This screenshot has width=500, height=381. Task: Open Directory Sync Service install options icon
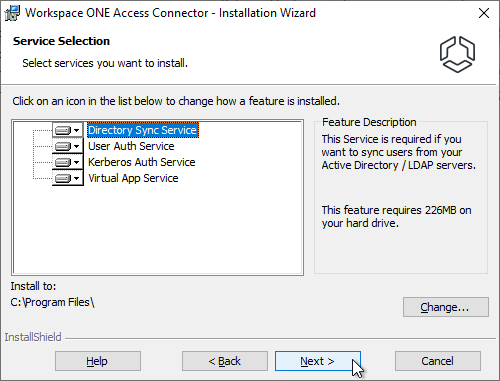pos(68,130)
